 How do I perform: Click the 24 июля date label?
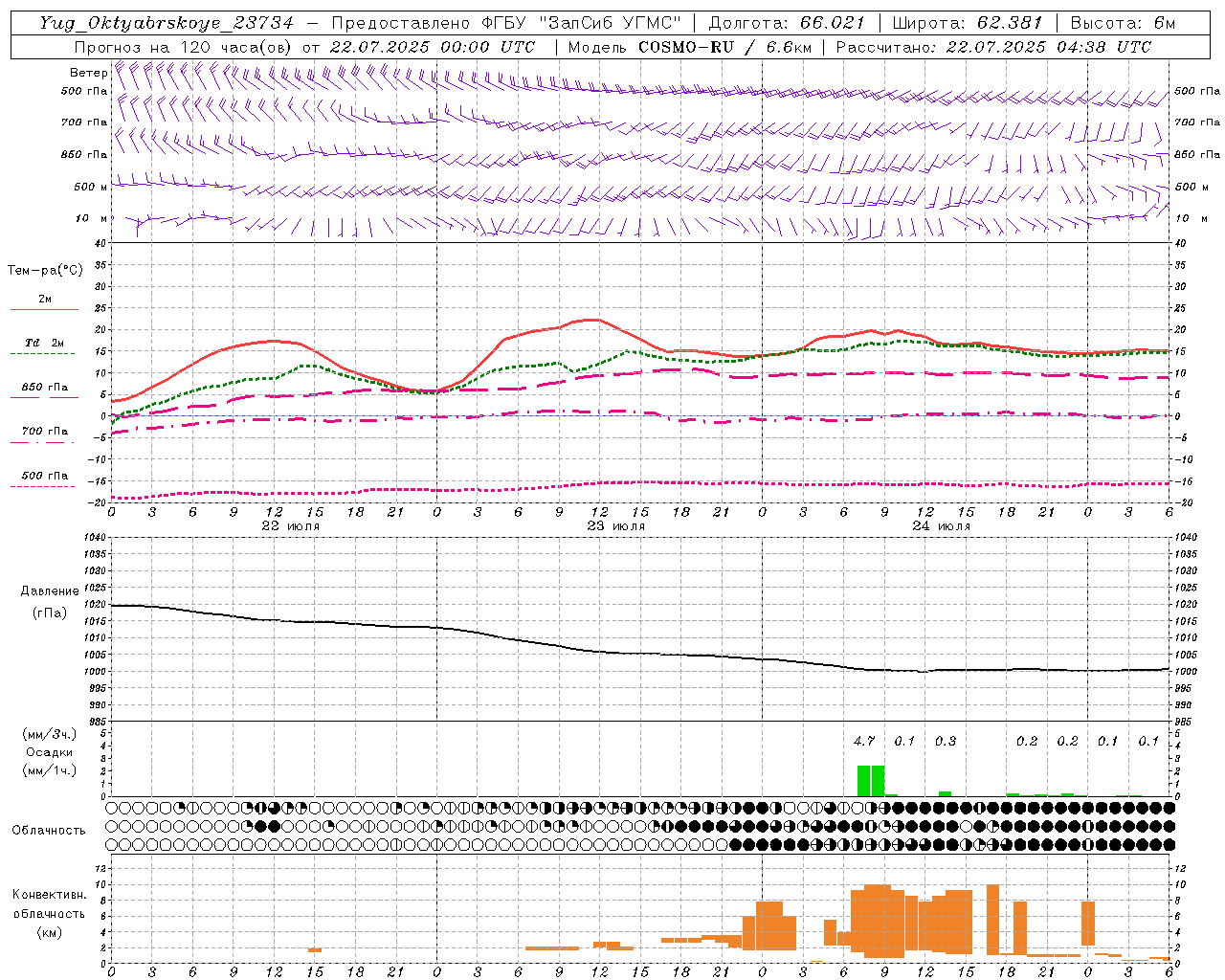(942, 526)
